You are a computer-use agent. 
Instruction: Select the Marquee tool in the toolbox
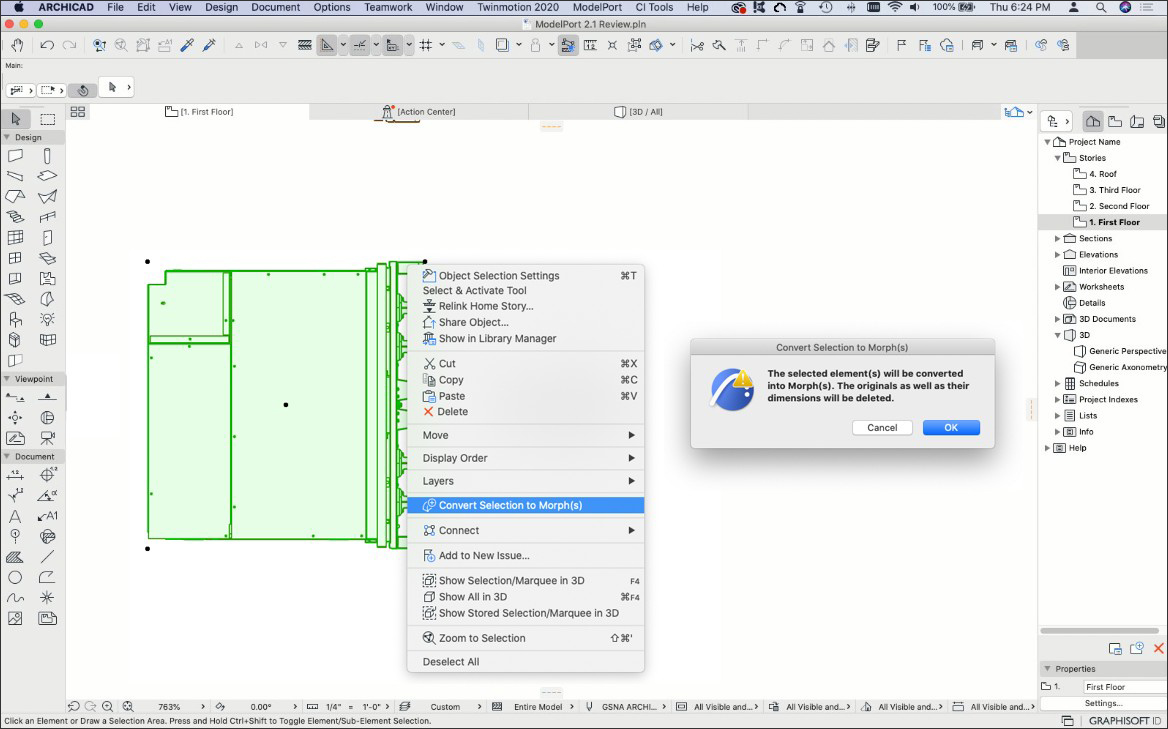pos(48,119)
